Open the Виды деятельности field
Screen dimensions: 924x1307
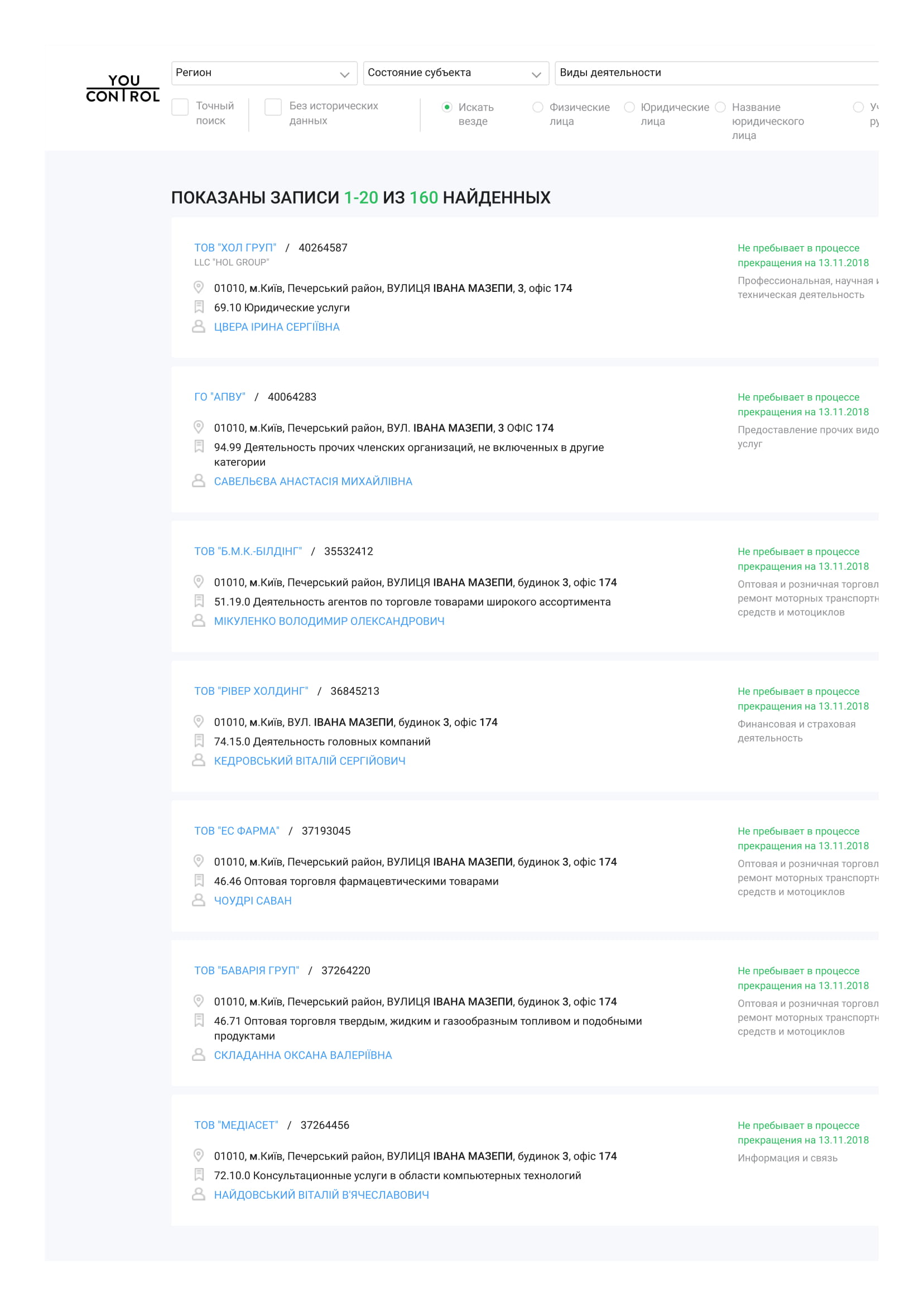pyautogui.click(x=717, y=73)
